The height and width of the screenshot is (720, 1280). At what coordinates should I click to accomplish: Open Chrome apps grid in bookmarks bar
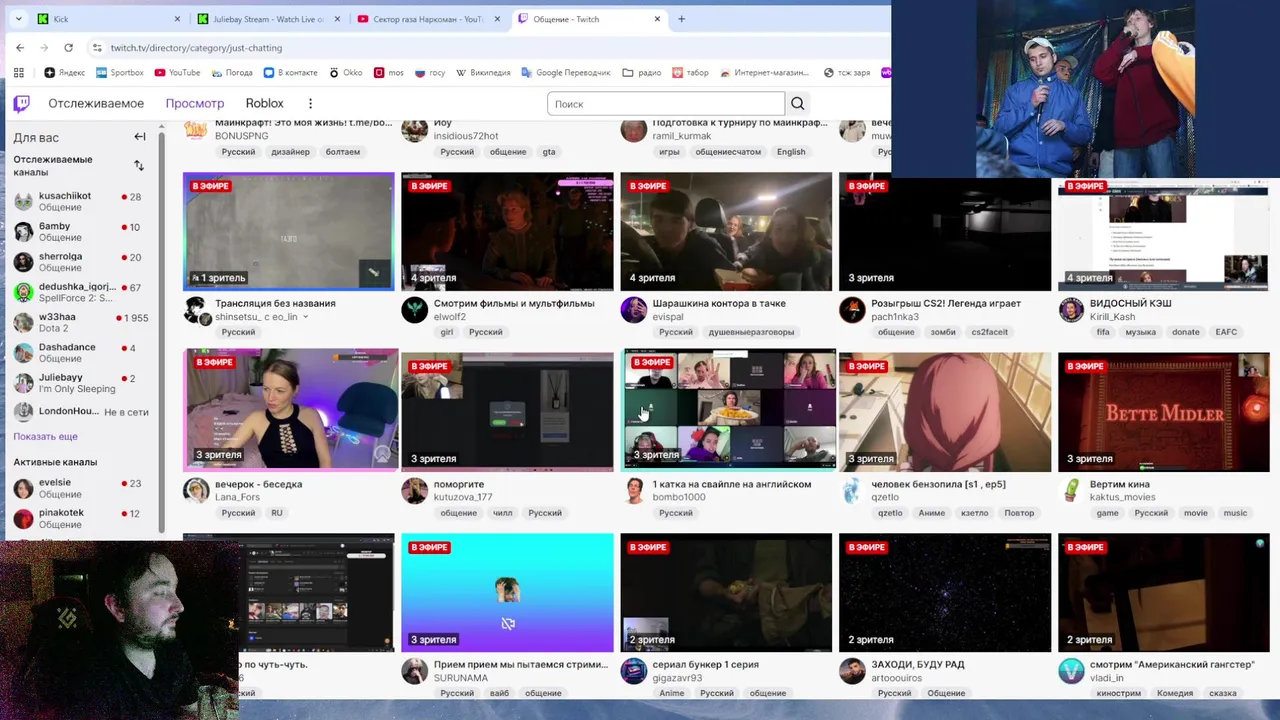click(18, 72)
